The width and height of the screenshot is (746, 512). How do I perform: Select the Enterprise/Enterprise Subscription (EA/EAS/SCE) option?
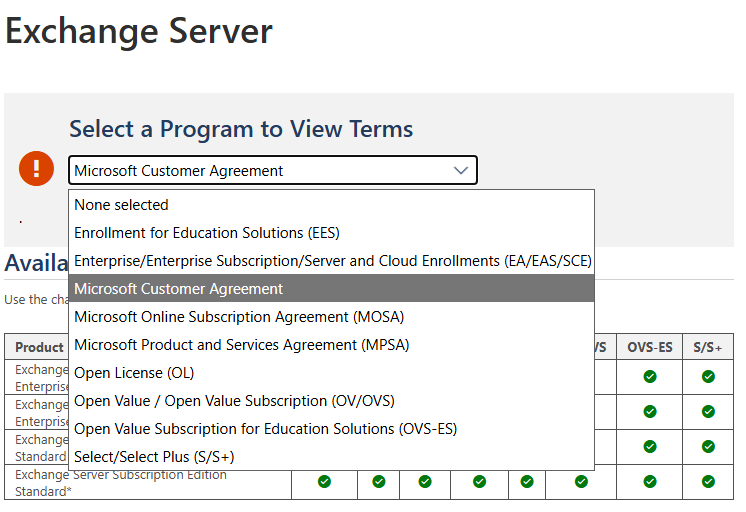(x=331, y=261)
